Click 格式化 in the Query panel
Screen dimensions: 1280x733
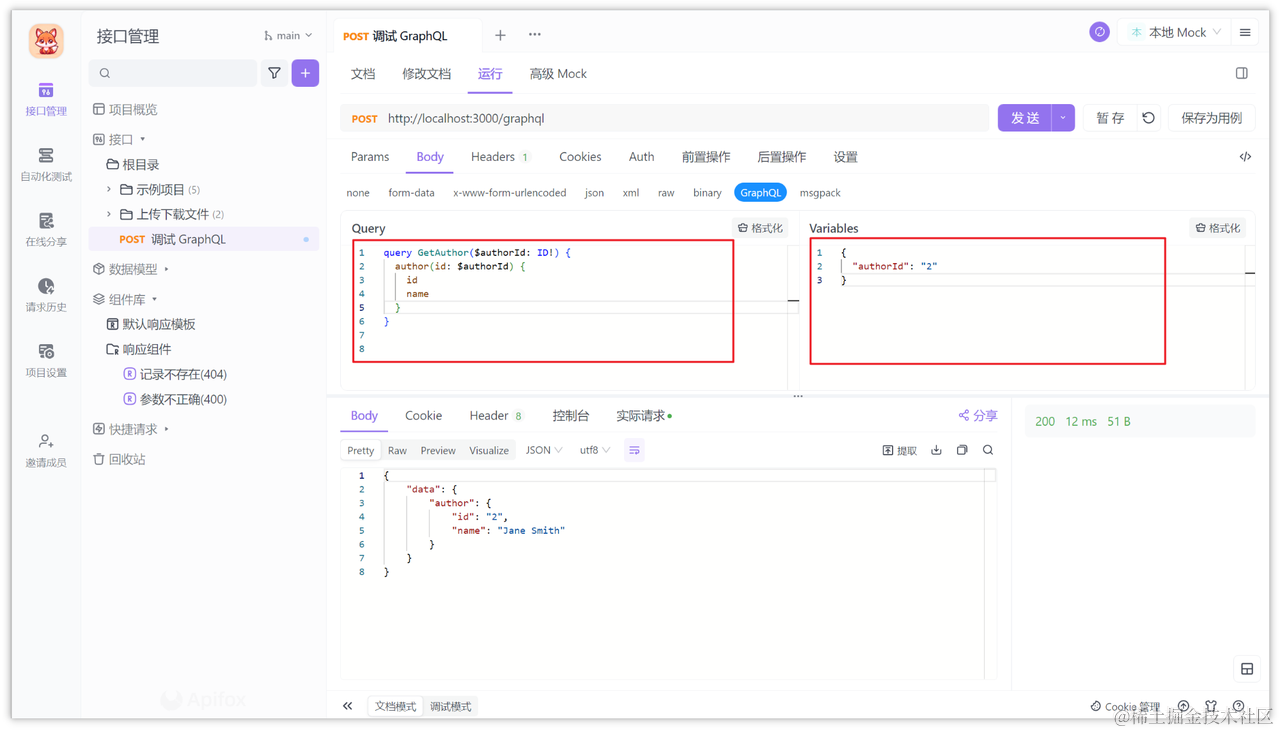[x=760, y=228]
